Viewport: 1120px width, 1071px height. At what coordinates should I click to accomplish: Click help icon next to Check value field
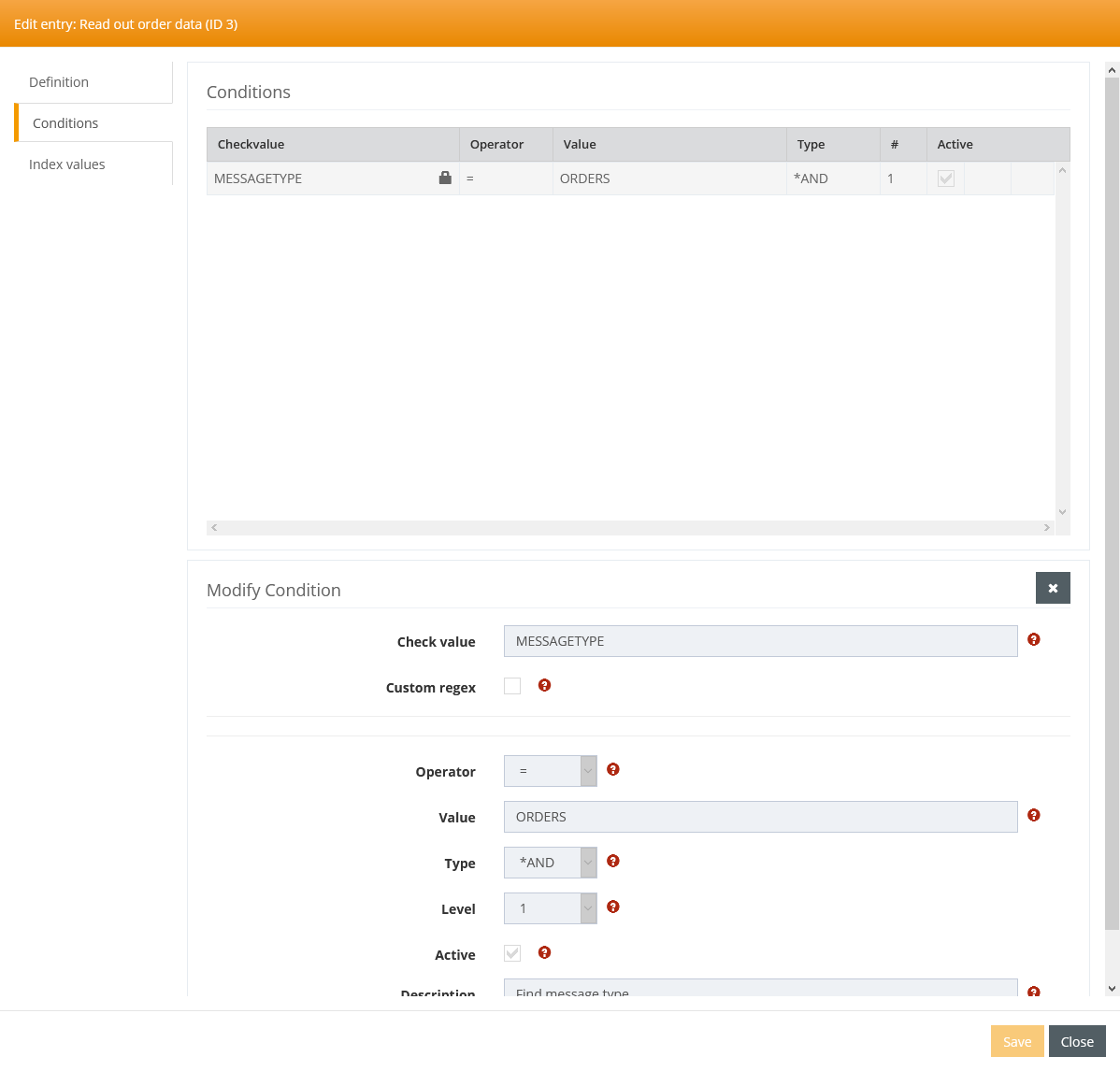[x=1033, y=639]
